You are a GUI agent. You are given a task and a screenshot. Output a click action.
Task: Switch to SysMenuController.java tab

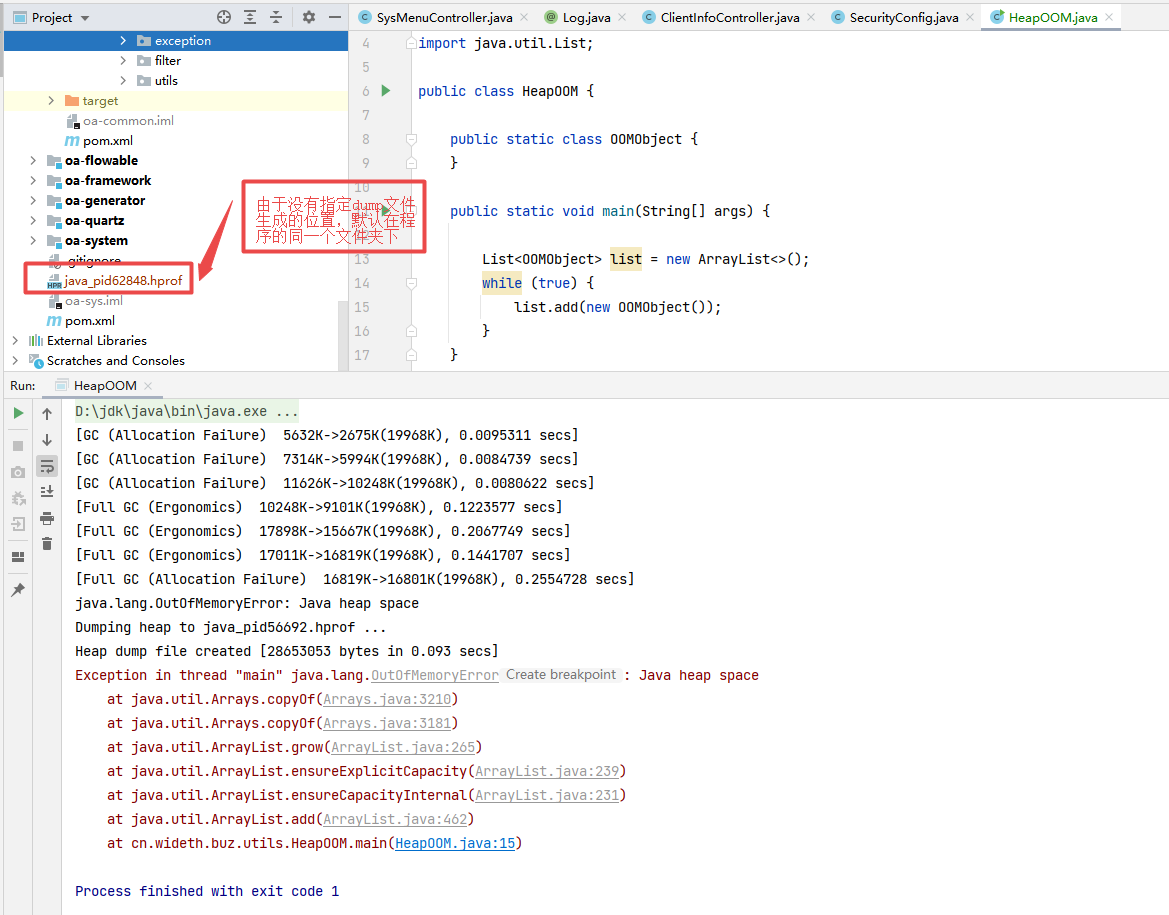[444, 17]
